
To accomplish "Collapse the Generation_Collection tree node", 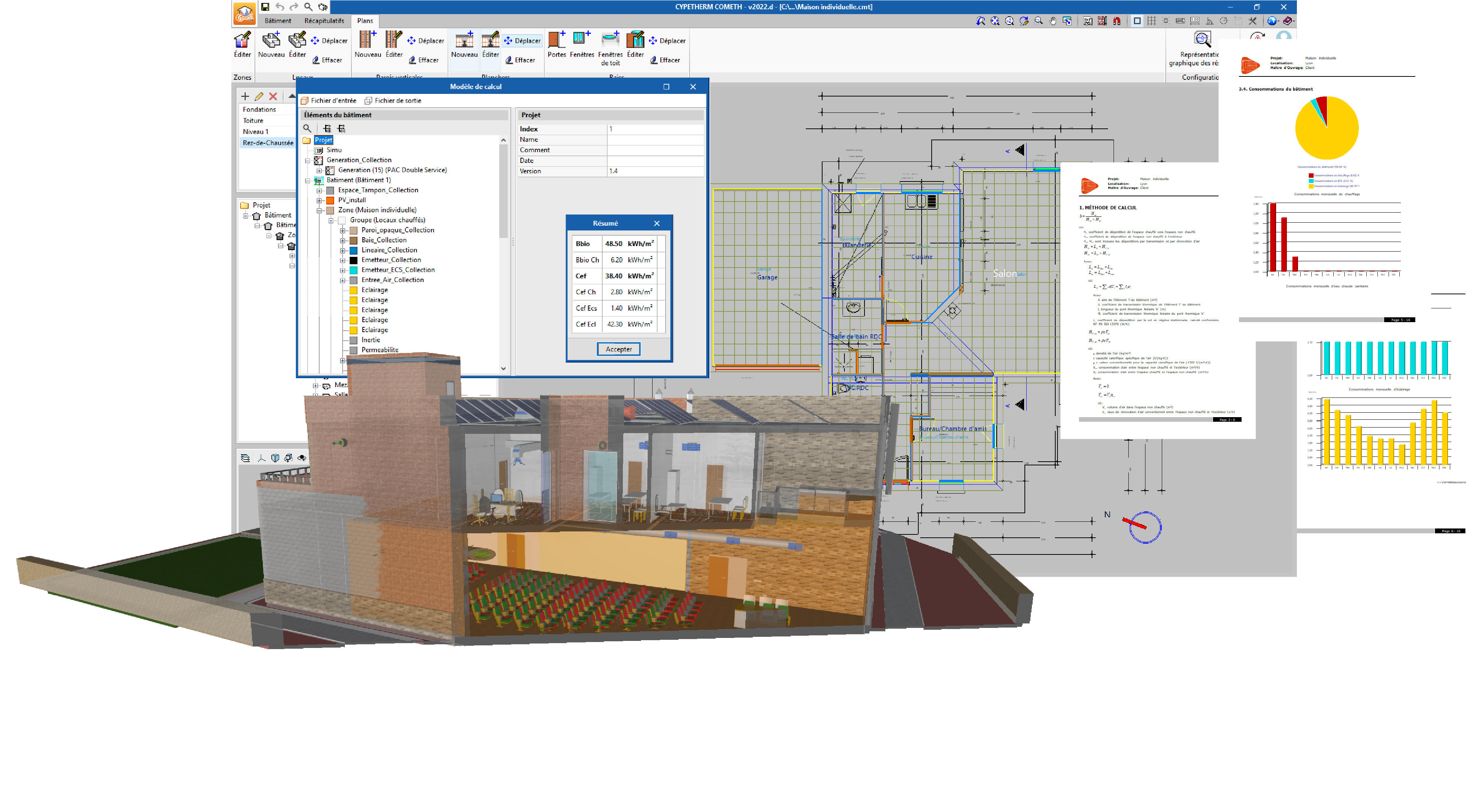I will [x=308, y=160].
